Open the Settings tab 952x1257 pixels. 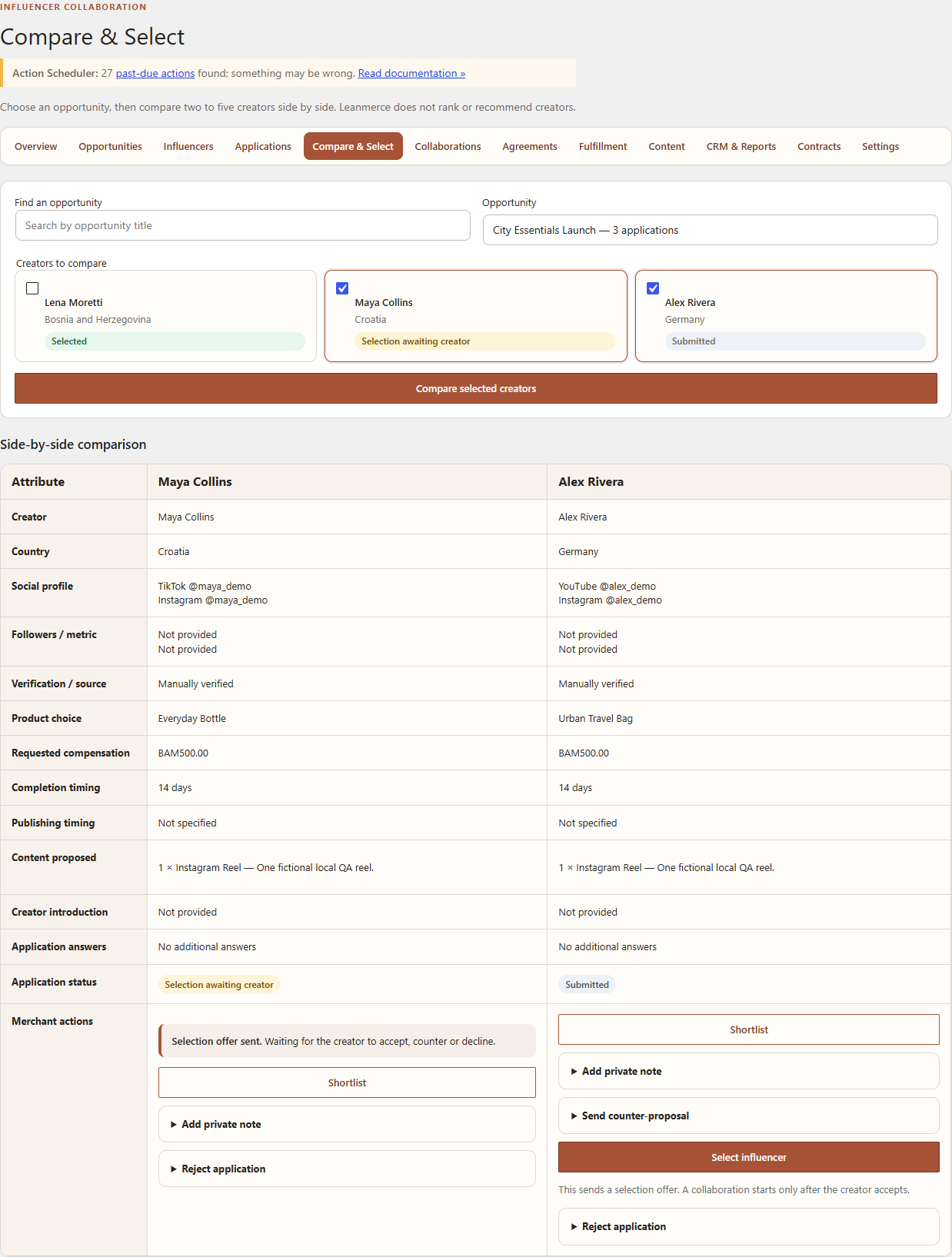[880, 146]
